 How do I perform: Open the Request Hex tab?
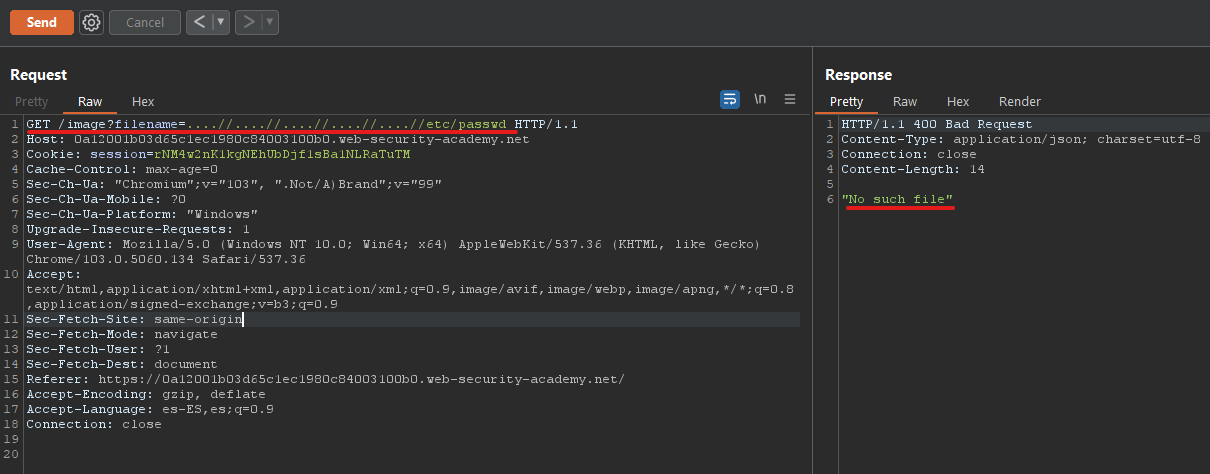click(143, 102)
